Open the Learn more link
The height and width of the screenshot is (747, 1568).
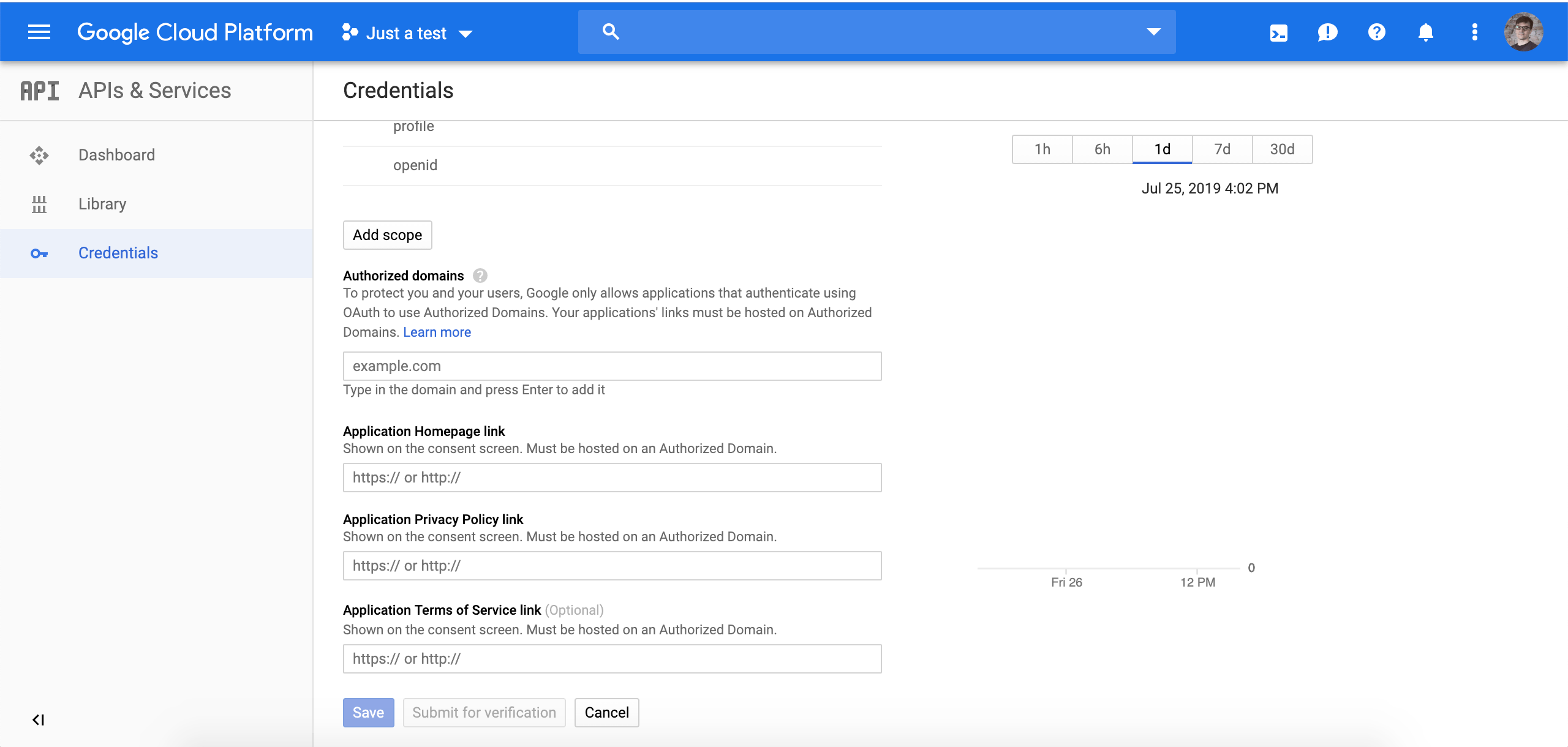[437, 332]
